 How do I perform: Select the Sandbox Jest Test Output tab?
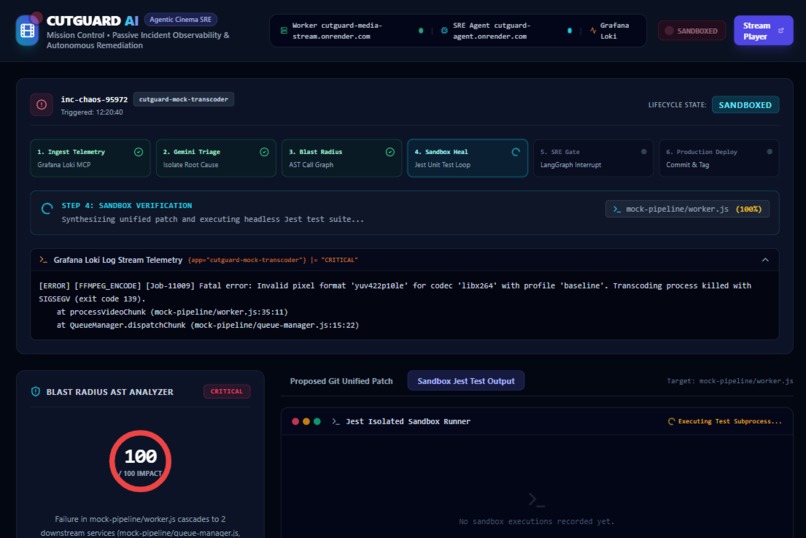coord(466,381)
